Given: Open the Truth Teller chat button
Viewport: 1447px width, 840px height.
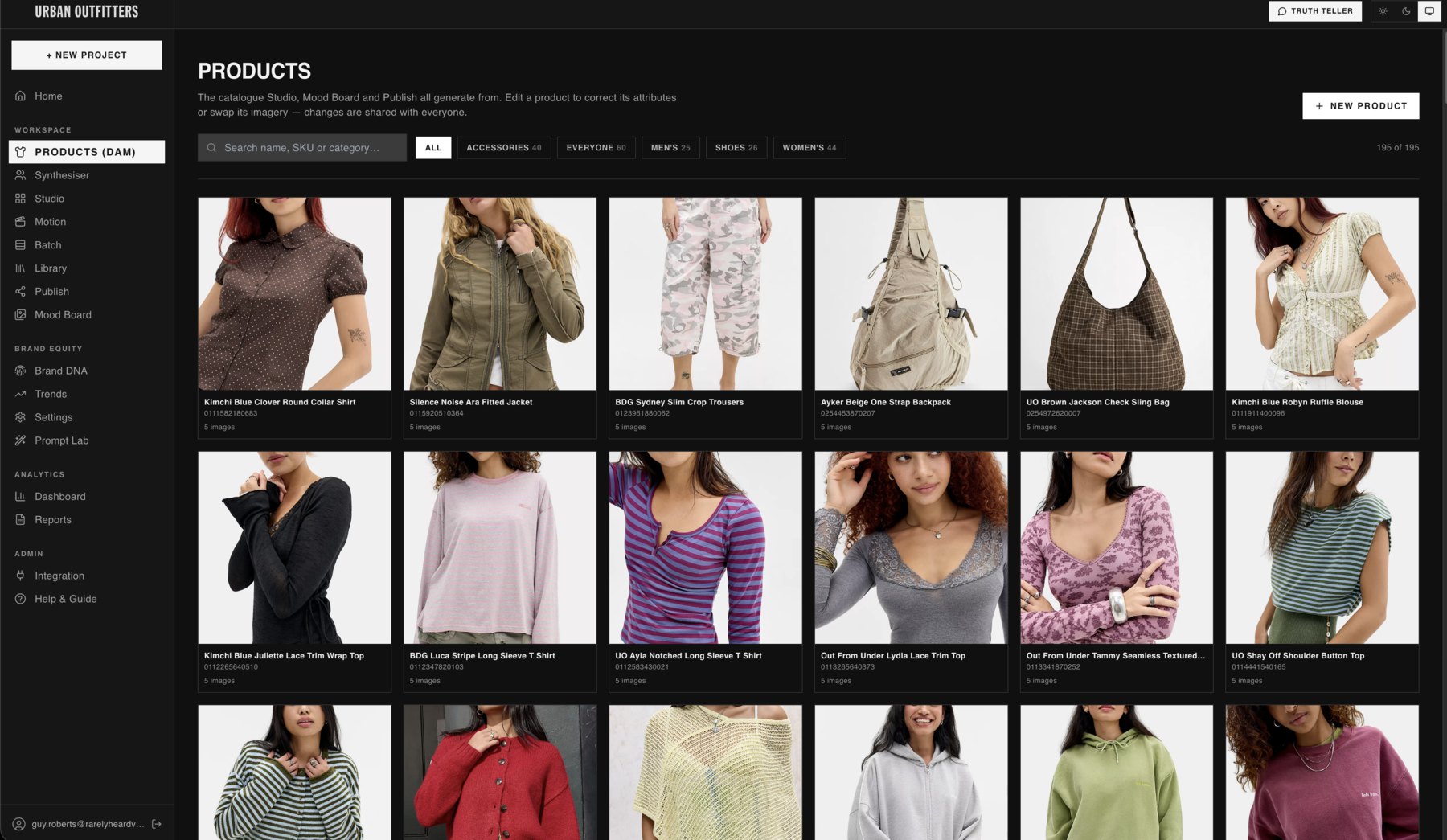Looking at the screenshot, I should coord(1315,11).
